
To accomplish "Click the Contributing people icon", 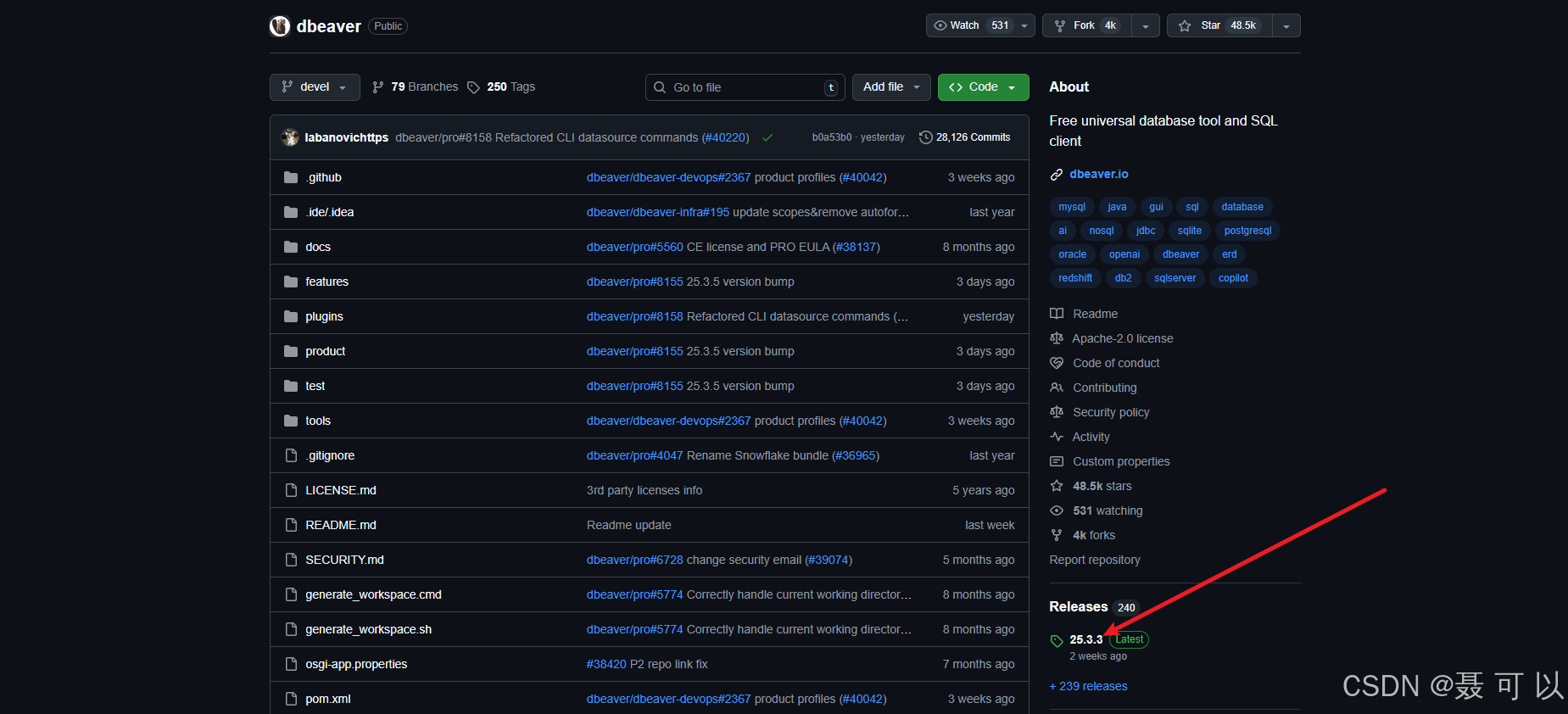I will coord(1057,388).
